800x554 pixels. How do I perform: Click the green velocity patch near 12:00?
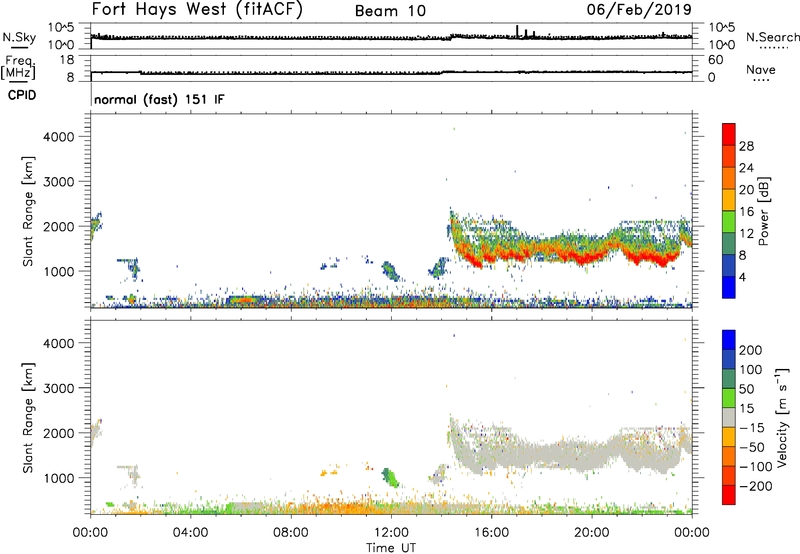click(391, 478)
